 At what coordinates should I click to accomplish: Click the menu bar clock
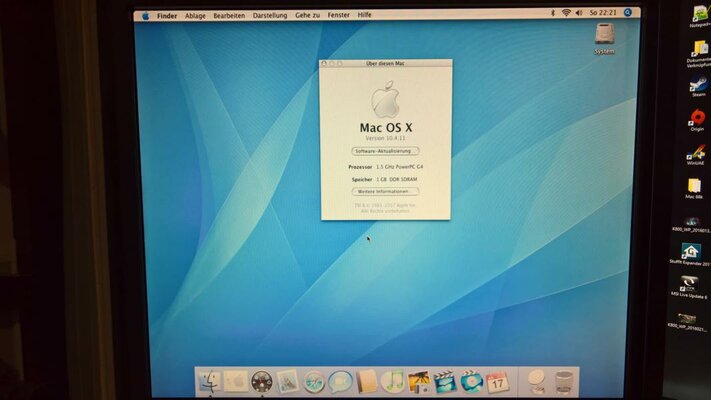603,13
